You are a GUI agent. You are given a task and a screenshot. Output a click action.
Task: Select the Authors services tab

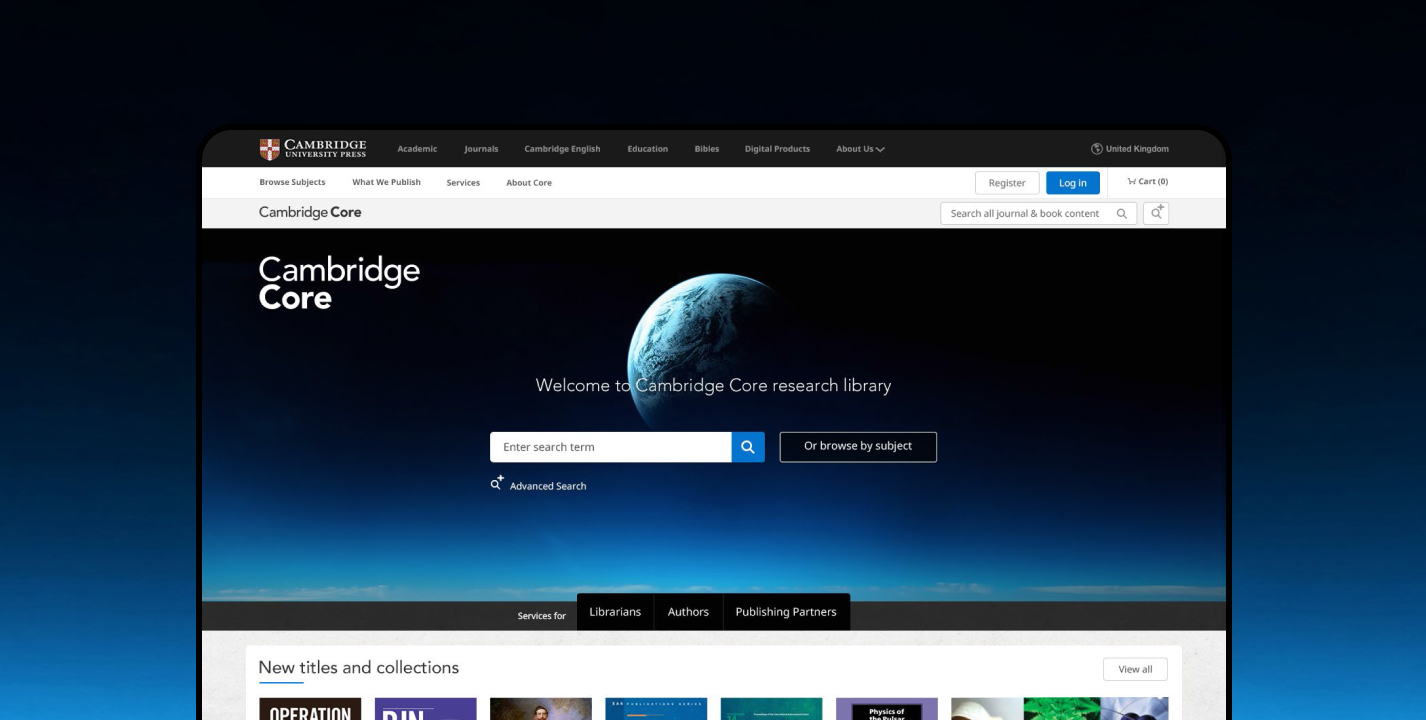tap(688, 612)
